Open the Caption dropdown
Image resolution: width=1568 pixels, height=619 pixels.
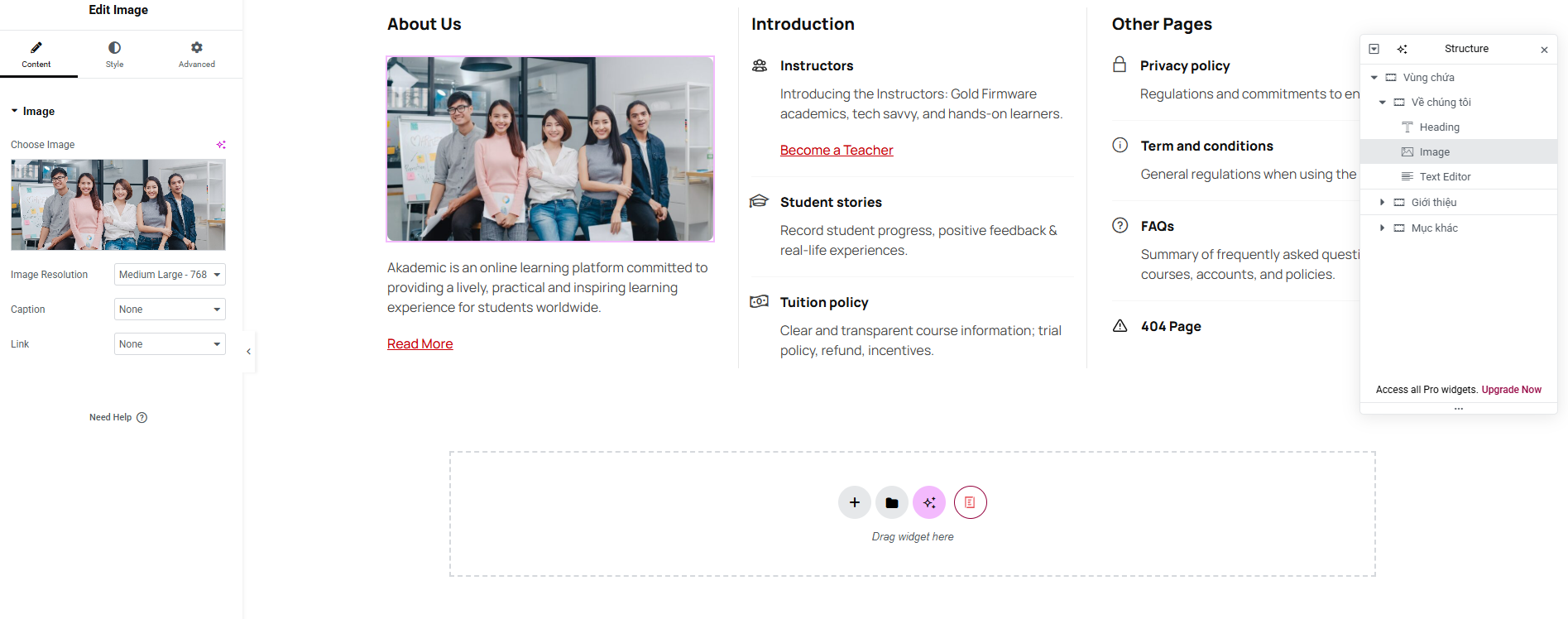[170, 309]
